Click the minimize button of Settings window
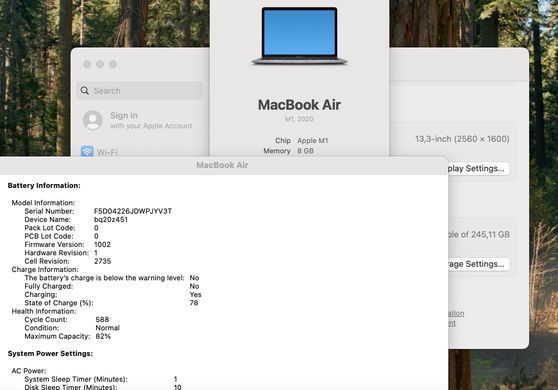The width and height of the screenshot is (558, 390). 100,64
